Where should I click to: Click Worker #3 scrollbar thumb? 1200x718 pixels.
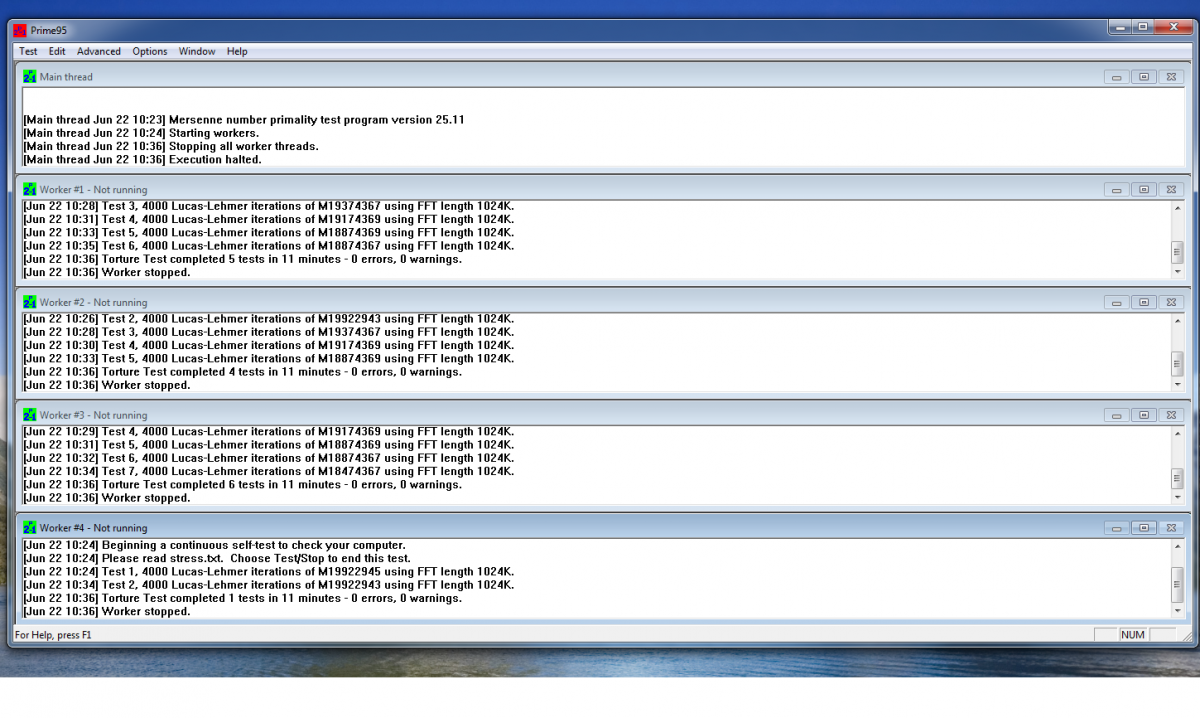pos(1177,478)
